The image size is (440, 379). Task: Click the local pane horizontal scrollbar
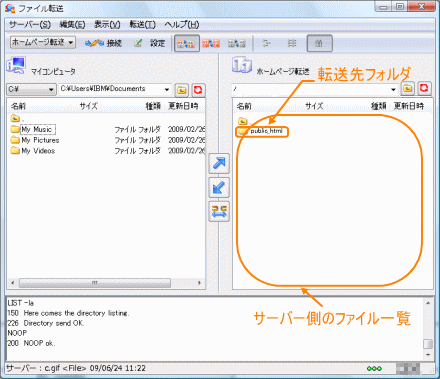(106, 283)
